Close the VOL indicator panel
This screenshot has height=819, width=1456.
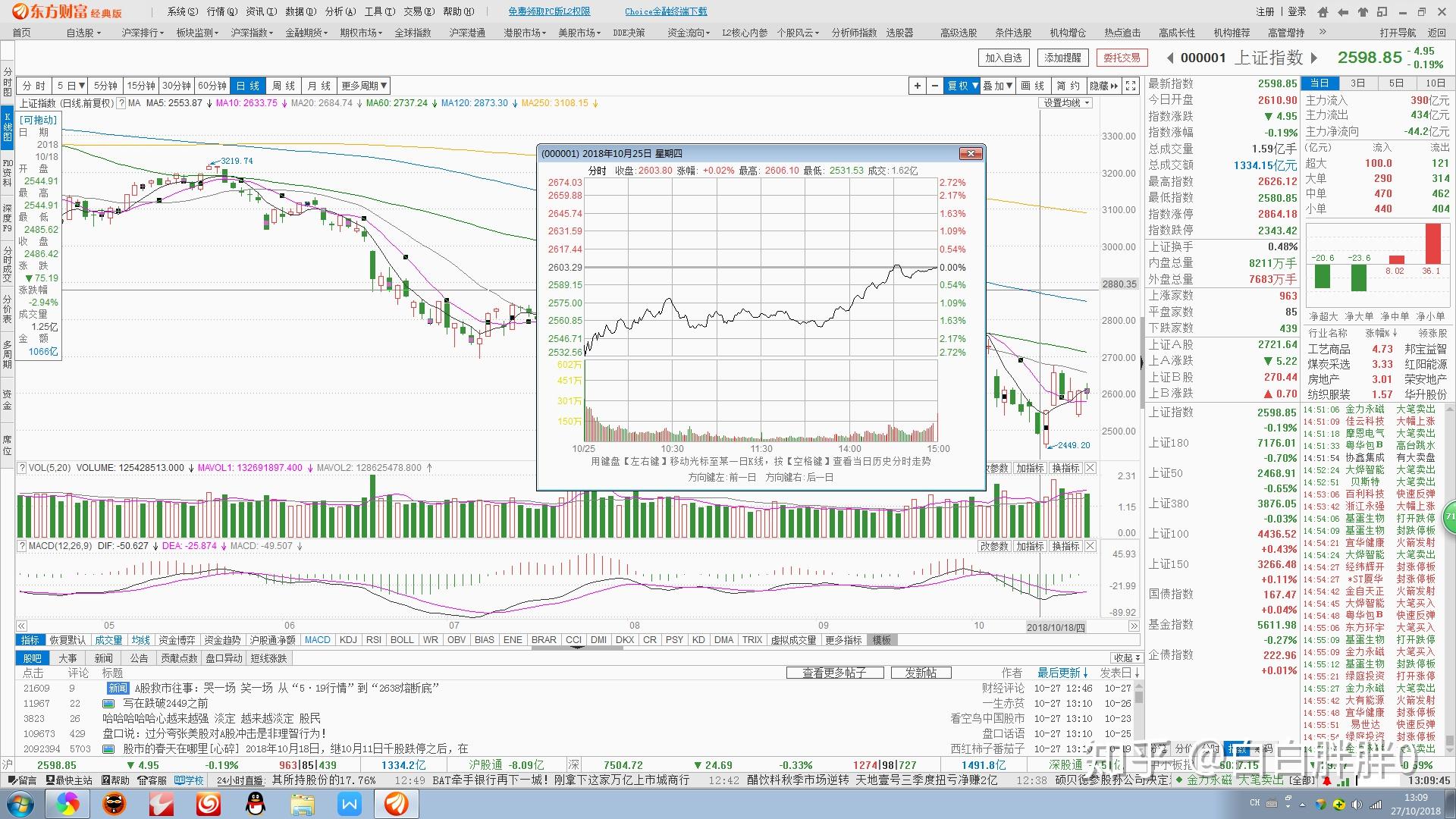tap(1090, 468)
